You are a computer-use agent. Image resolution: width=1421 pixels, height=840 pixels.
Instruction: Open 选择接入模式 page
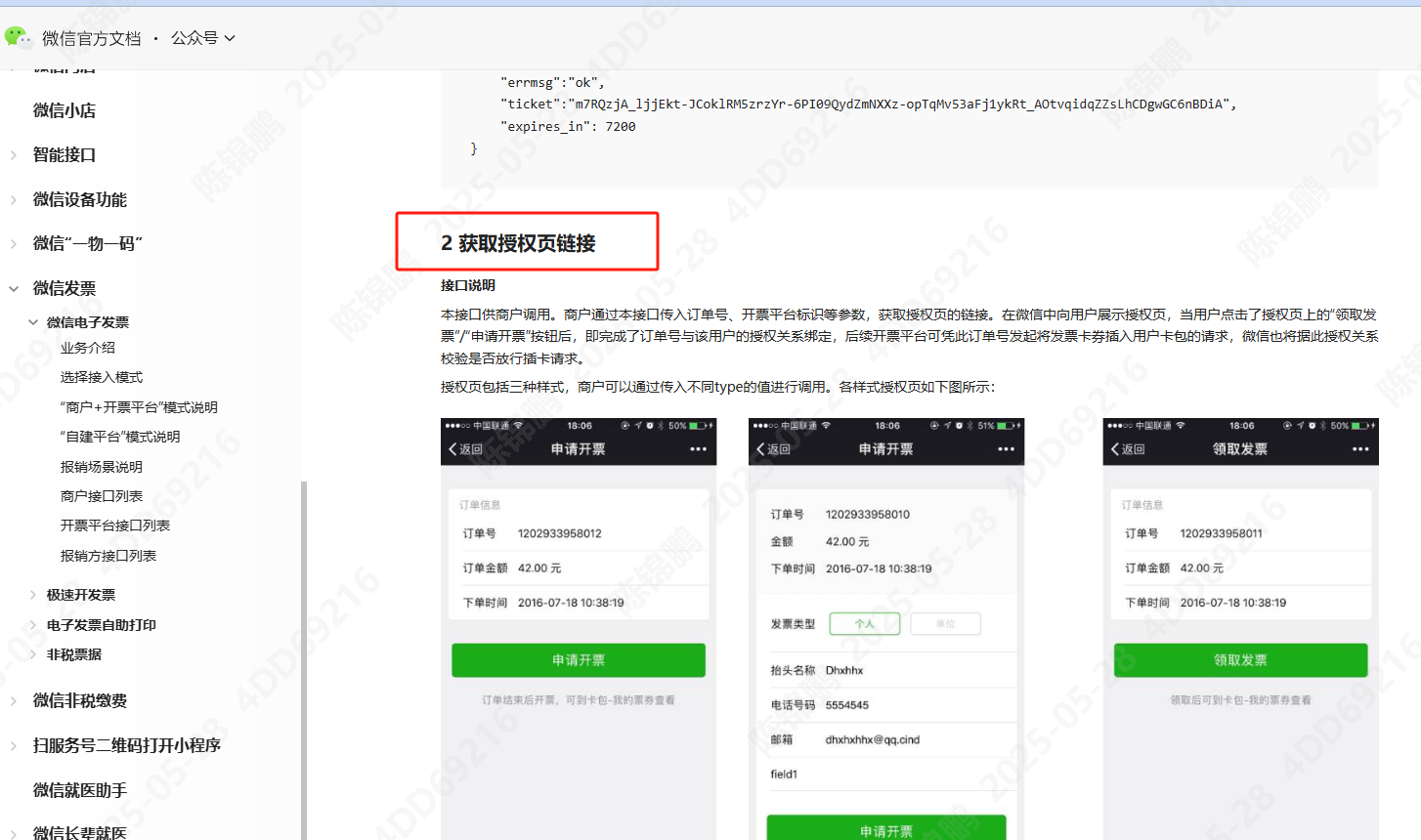point(102,377)
